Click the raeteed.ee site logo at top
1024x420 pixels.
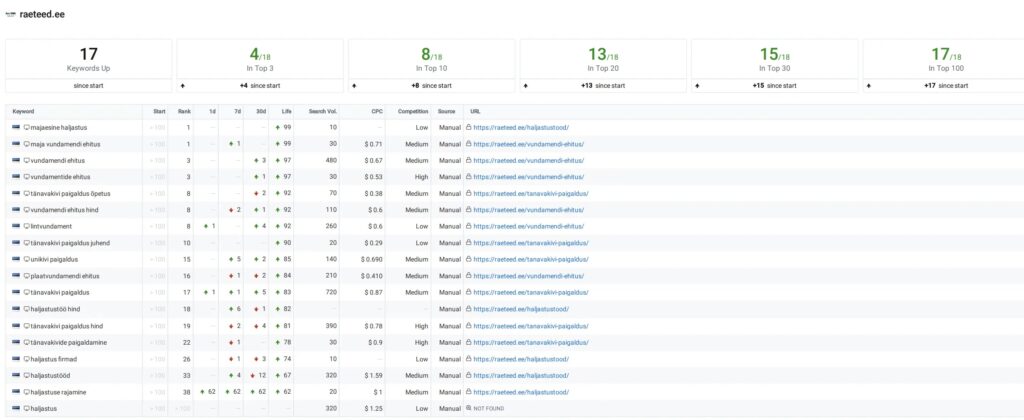(x=11, y=14)
